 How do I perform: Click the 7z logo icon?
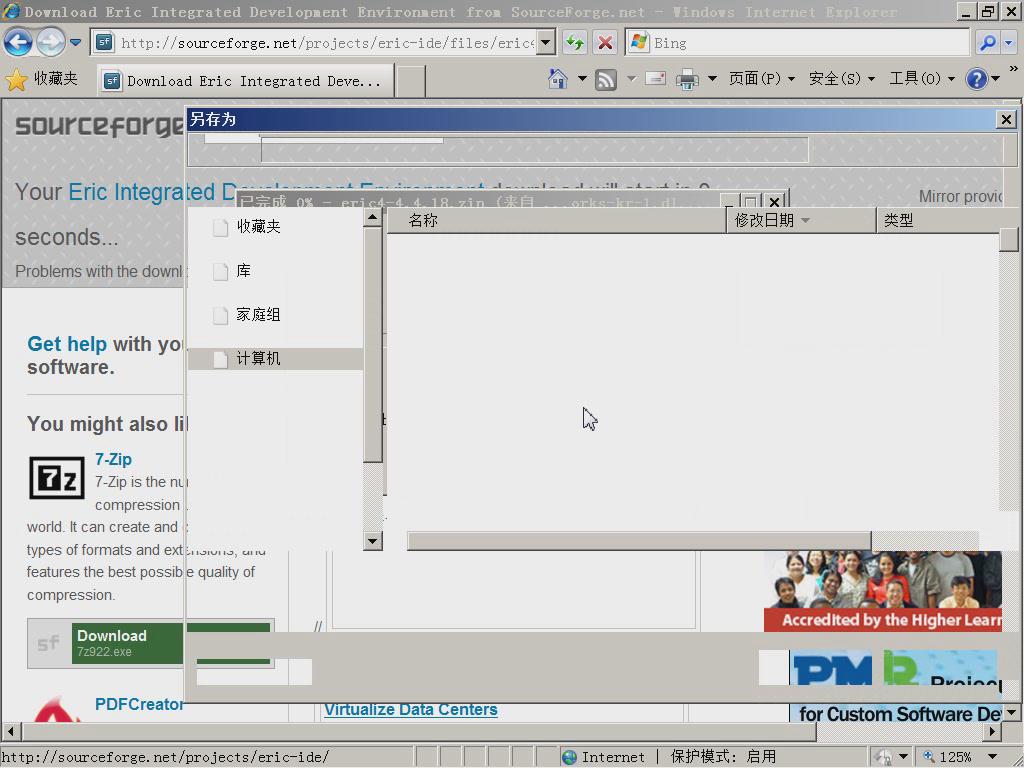57,478
